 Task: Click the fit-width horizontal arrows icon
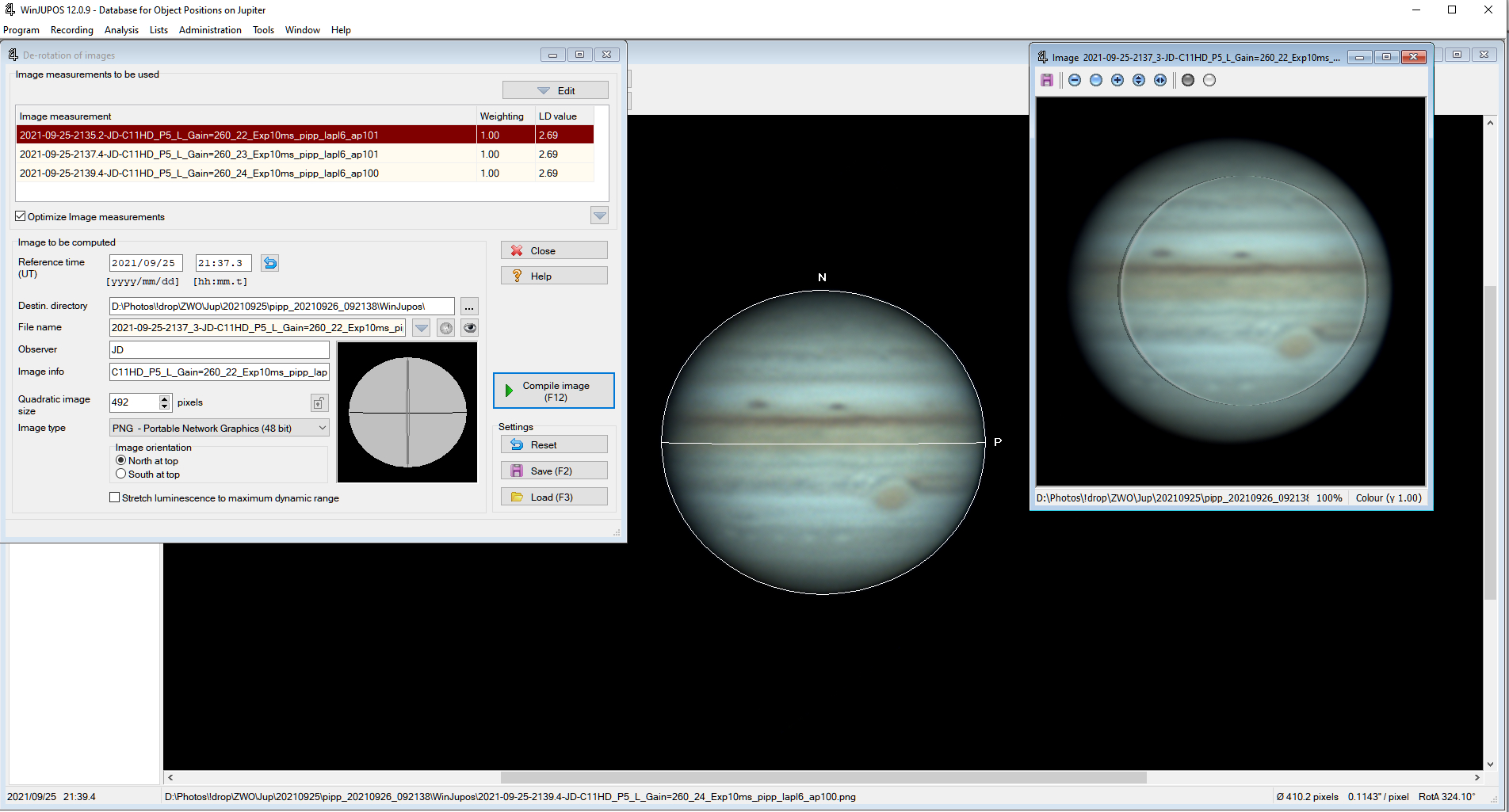[x=1160, y=80]
